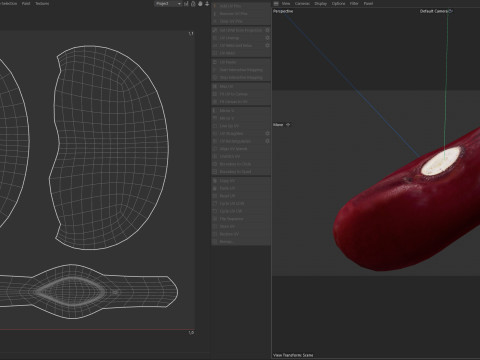Open settings gear for UV Weld and Relax
480x360 pixels.
coord(267,45)
